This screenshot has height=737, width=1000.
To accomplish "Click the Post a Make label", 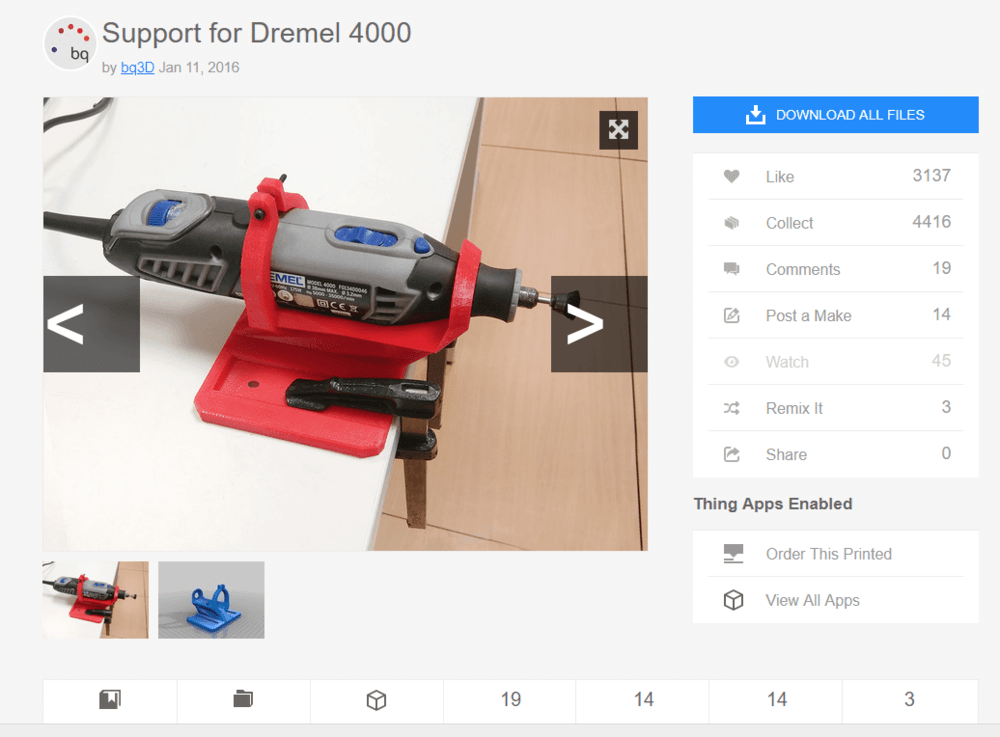I will (809, 316).
